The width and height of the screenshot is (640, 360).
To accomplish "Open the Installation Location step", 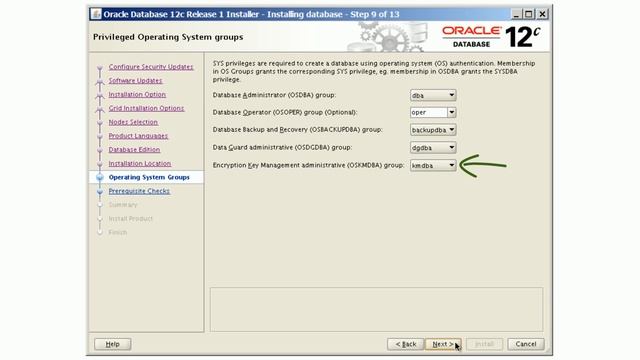I will pos(140,164).
